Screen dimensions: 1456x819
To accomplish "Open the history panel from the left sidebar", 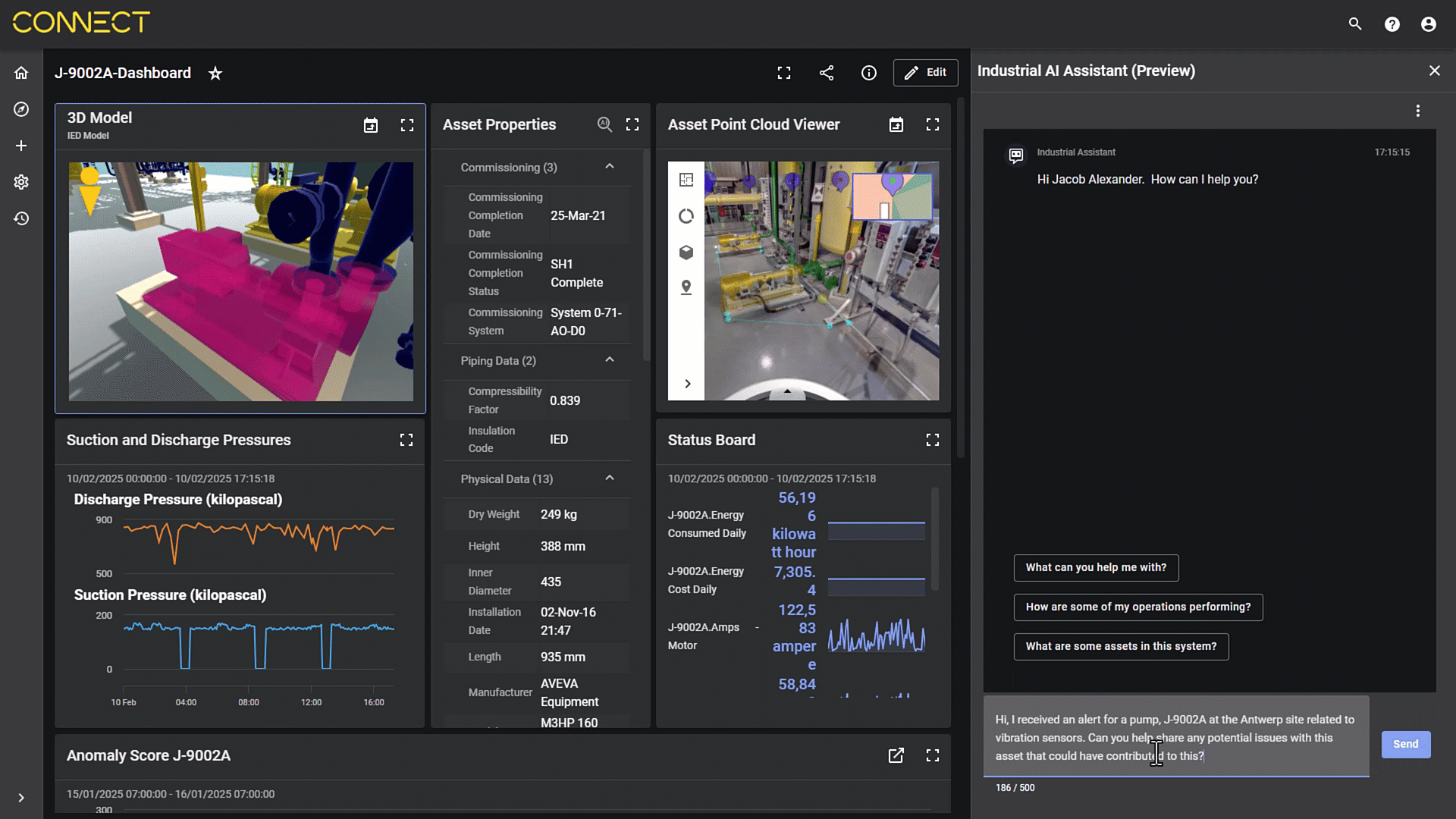I will tap(21, 218).
